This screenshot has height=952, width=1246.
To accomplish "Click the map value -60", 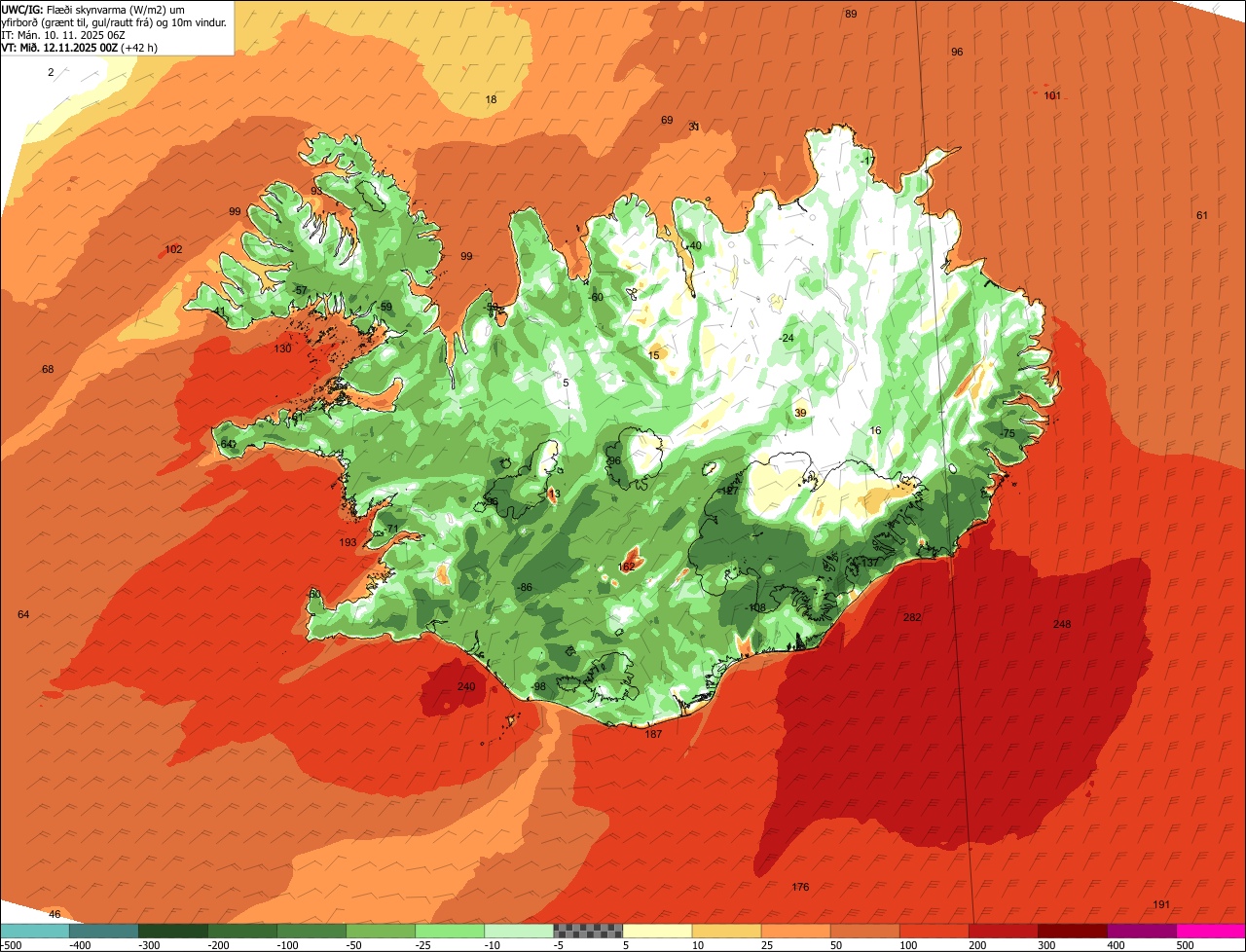I will [x=596, y=297].
